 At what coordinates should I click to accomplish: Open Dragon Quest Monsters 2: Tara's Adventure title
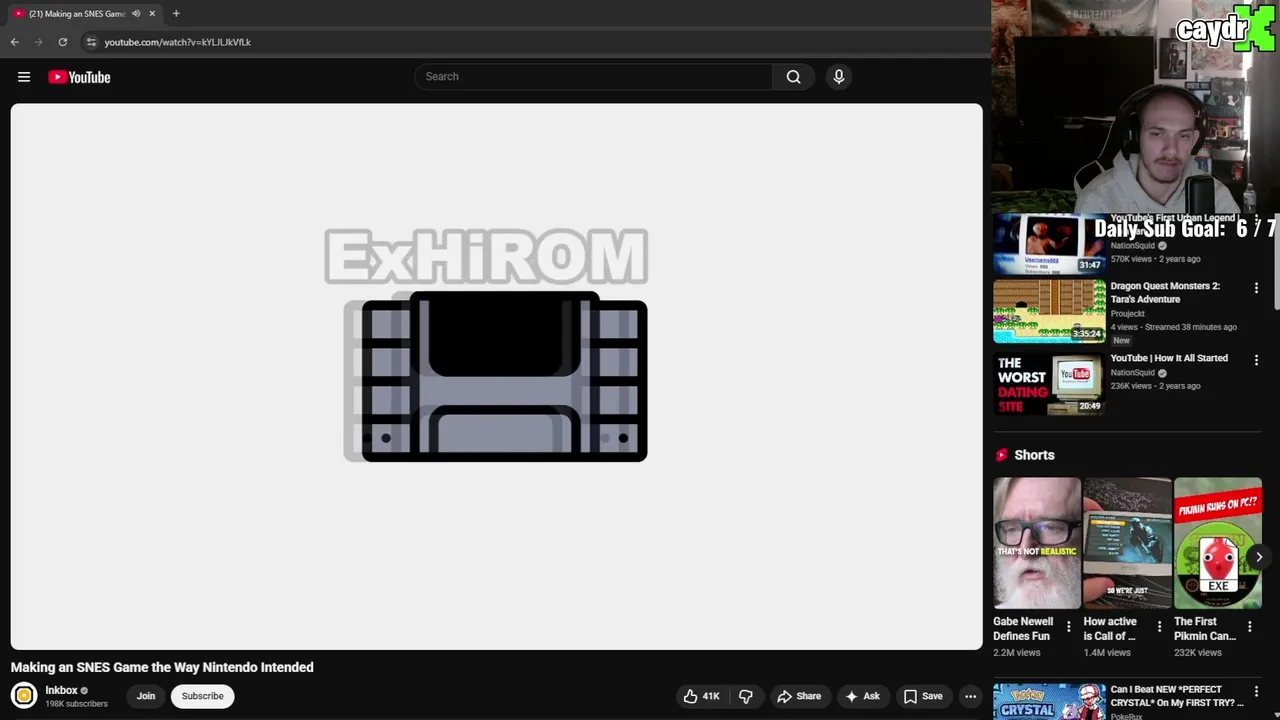click(x=1165, y=292)
